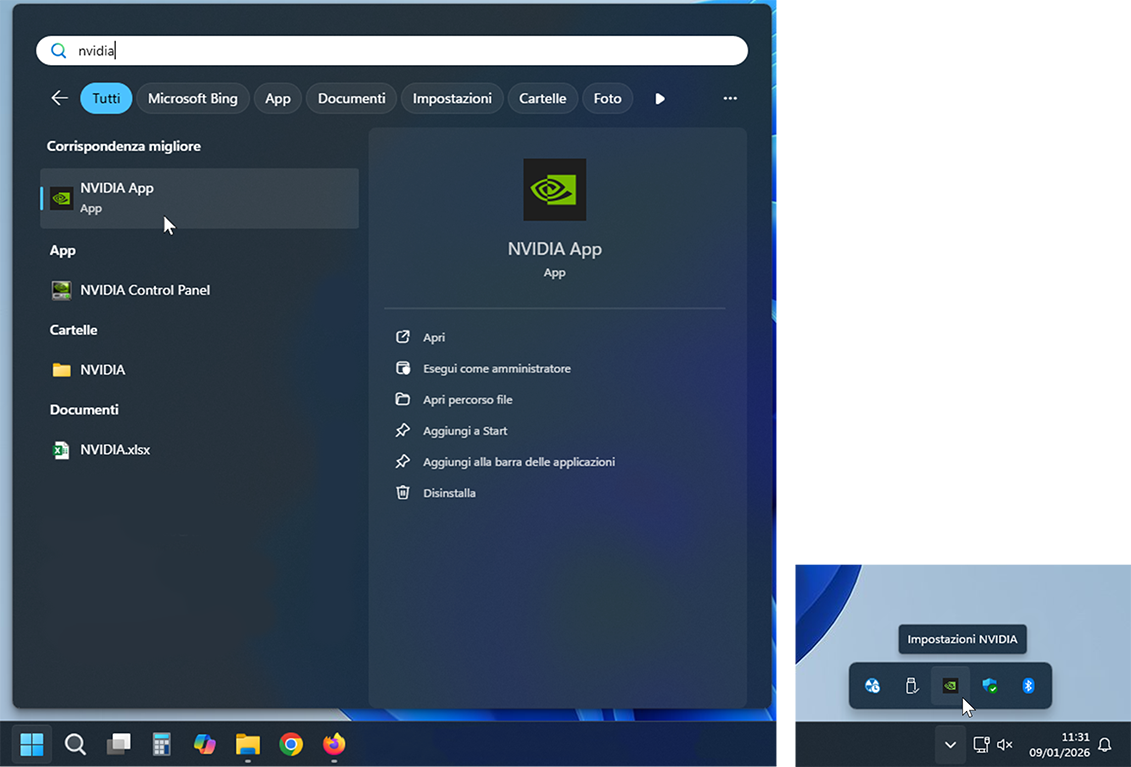Image resolution: width=1131 pixels, height=767 pixels.
Task: Click the Bluetooth tray icon
Action: pyautogui.click(x=1029, y=685)
